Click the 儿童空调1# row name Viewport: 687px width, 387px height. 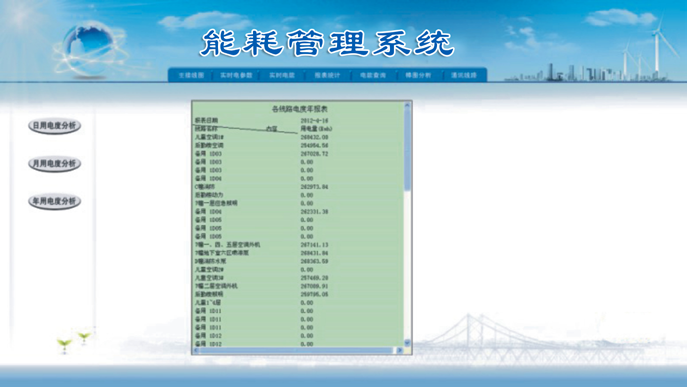(209, 137)
